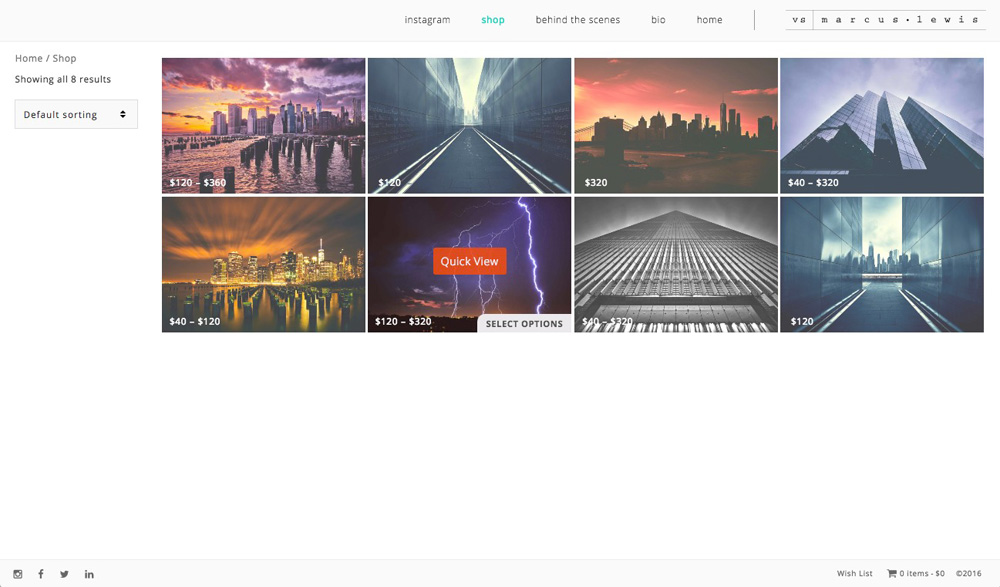Go to the instagram menu item
Viewport: 1000px width, 587px height.
[427, 20]
